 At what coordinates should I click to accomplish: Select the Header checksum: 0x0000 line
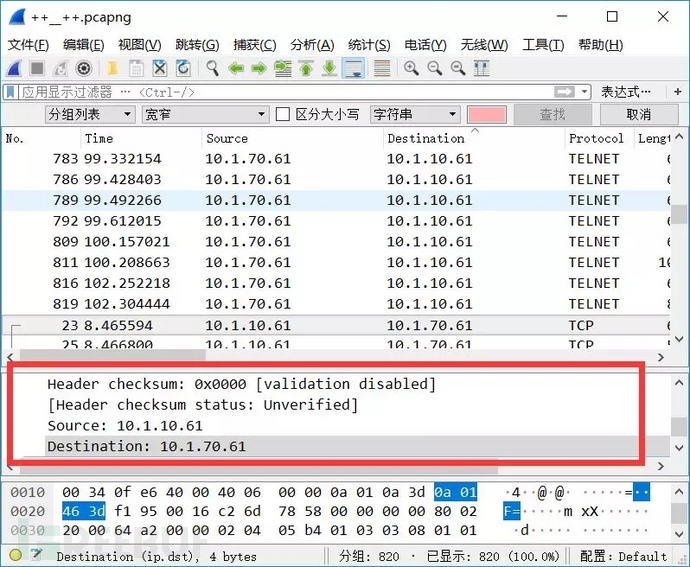point(241,384)
